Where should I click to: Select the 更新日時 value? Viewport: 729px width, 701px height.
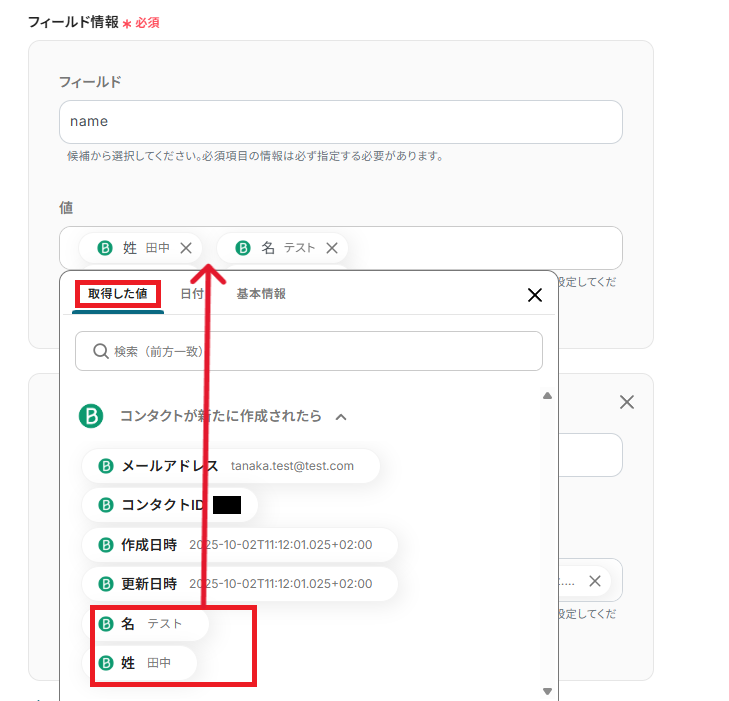coord(240,583)
